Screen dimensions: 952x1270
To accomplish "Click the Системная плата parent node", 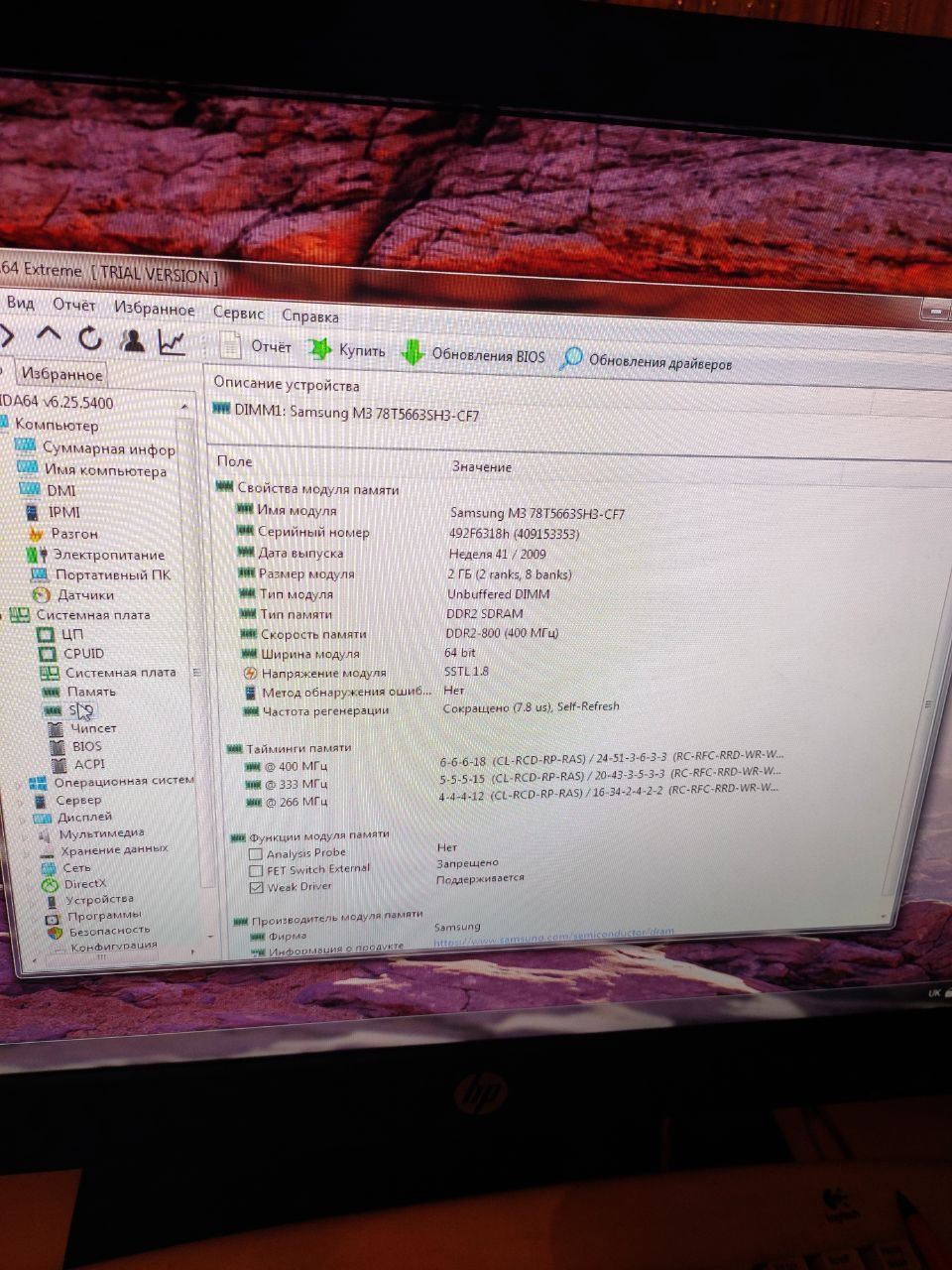I will coord(81,615).
